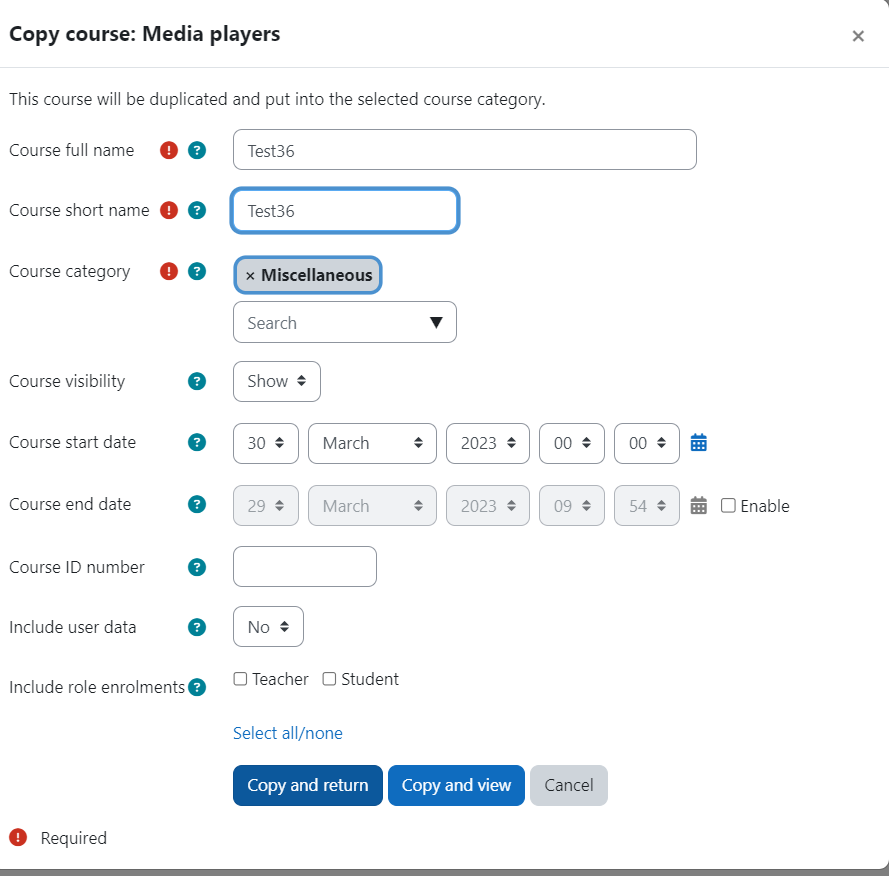Viewport: 889px width, 876px height.
Task: Open help for Course end date
Action: coord(197,504)
